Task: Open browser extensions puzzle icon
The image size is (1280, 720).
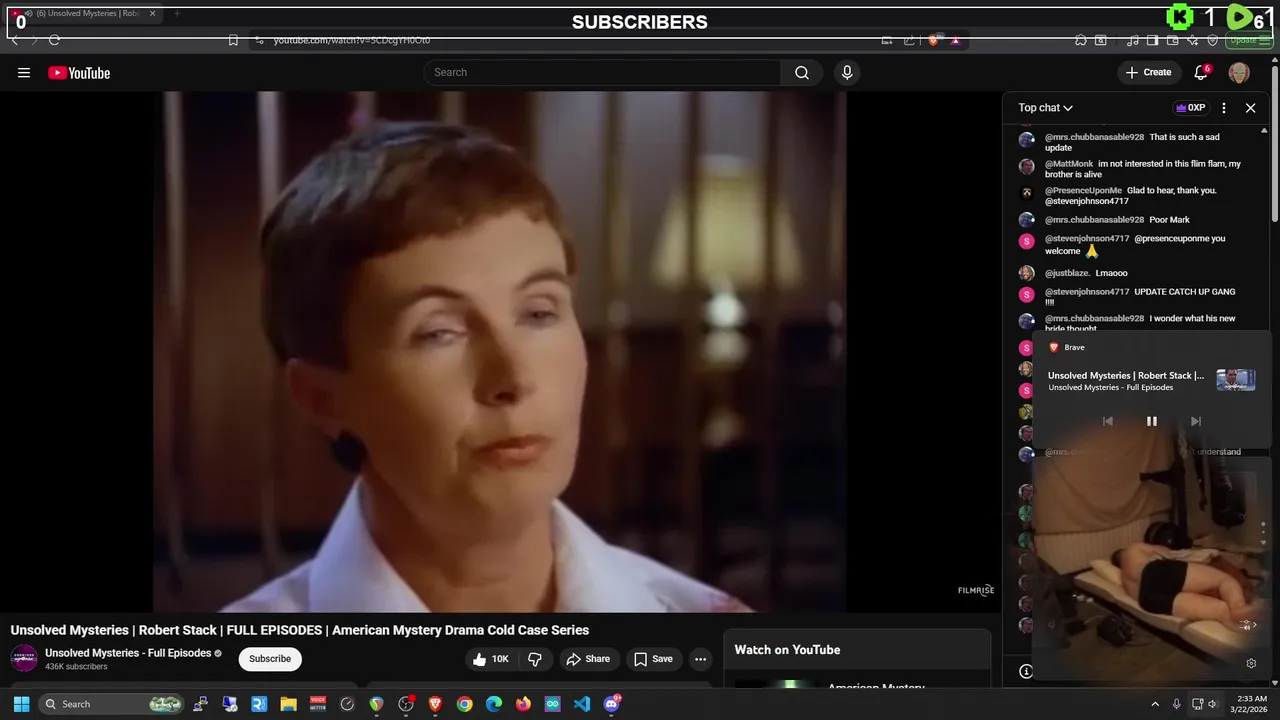Action: [1081, 40]
